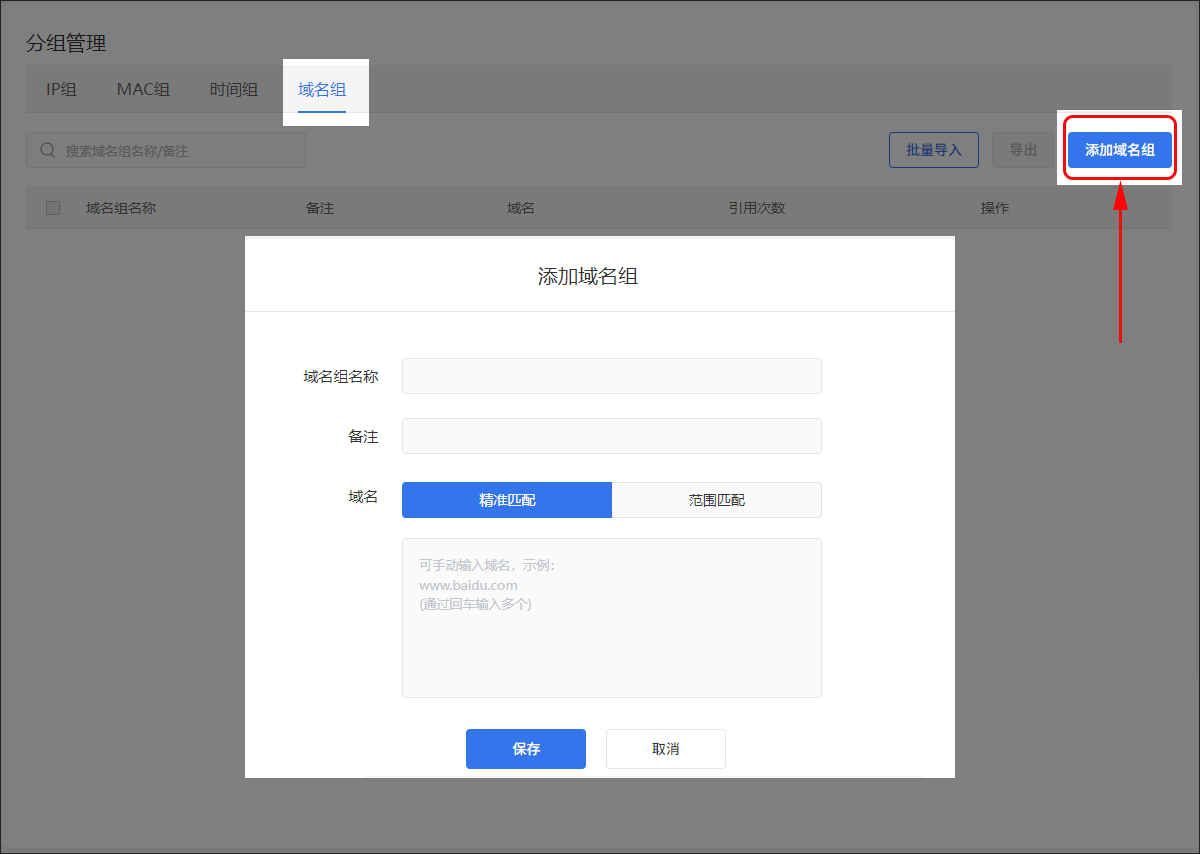
Task: Click the 备注 input in the dialog
Action: pyautogui.click(x=611, y=436)
